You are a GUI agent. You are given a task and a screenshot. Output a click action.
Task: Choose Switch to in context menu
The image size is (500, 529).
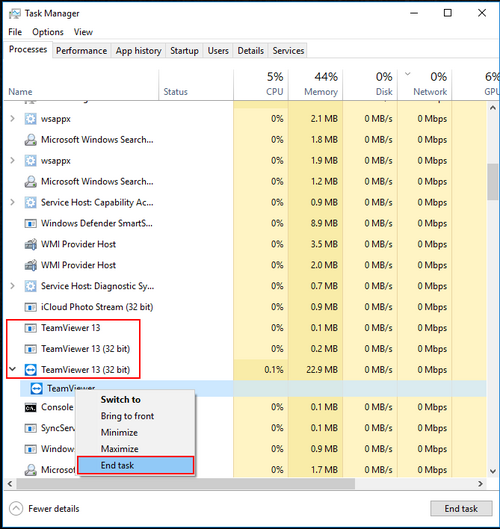click(136, 399)
